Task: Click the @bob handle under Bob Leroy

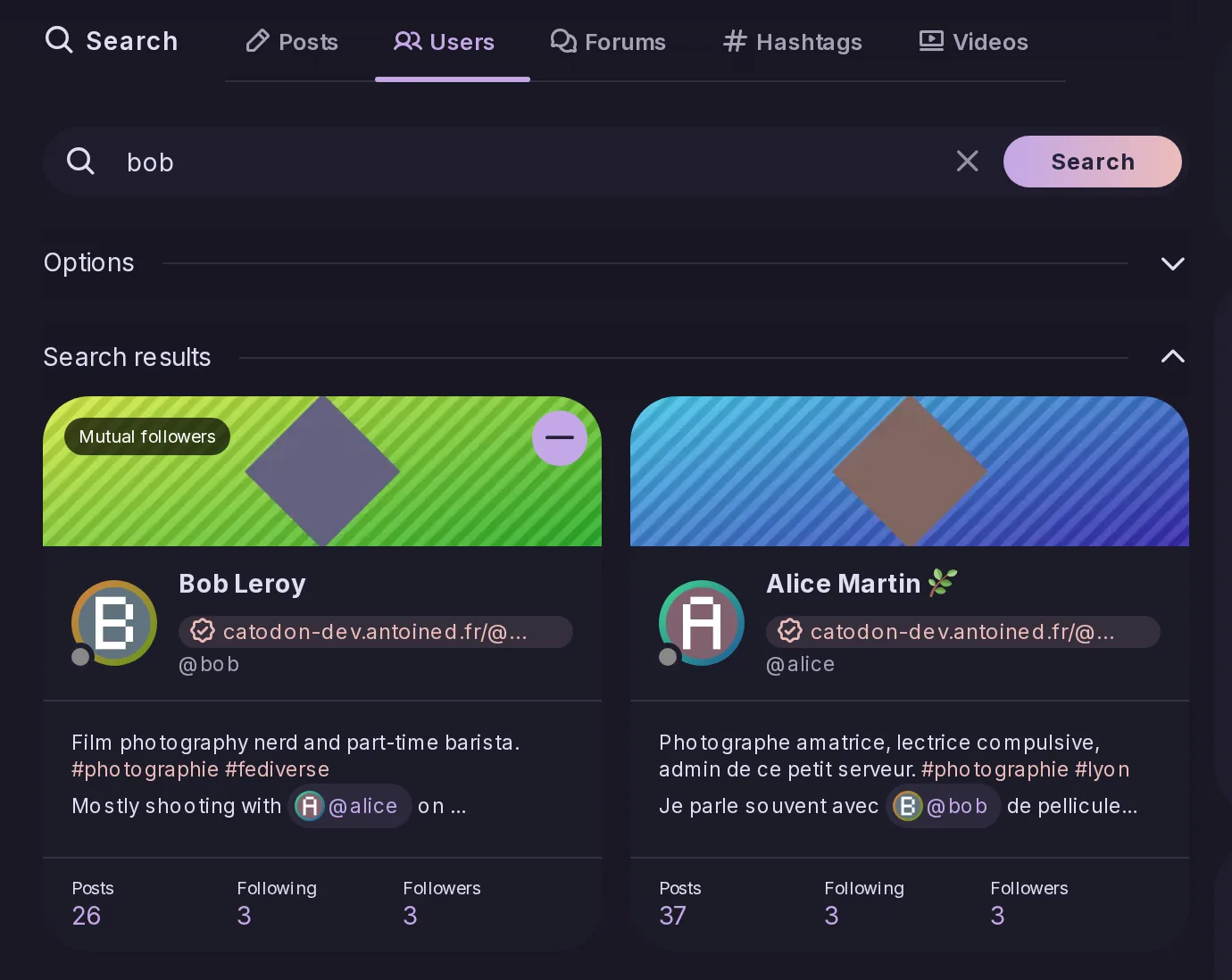Action: click(x=209, y=664)
